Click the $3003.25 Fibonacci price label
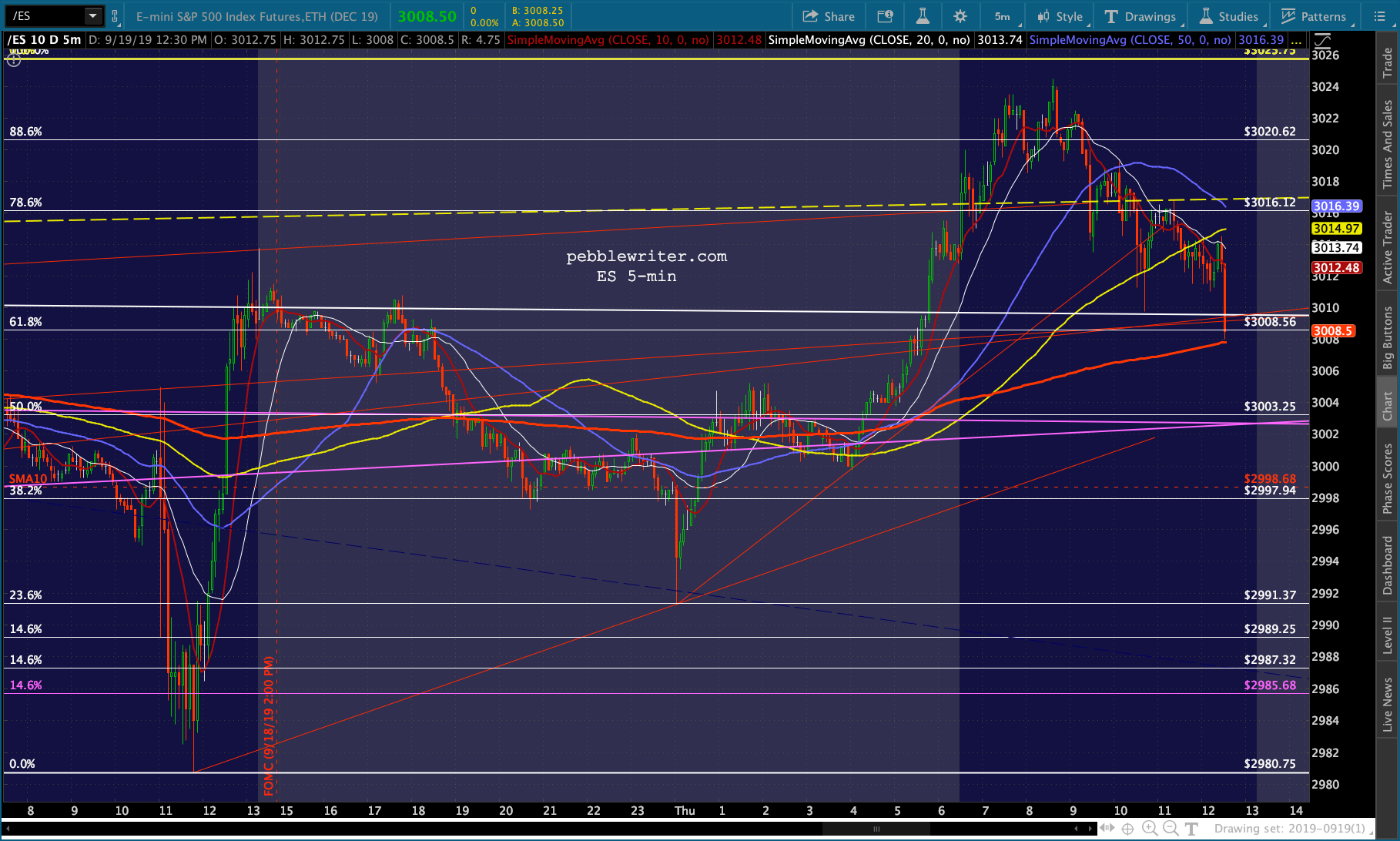Image resolution: width=1400 pixels, height=841 pixels. point(1270,406)
